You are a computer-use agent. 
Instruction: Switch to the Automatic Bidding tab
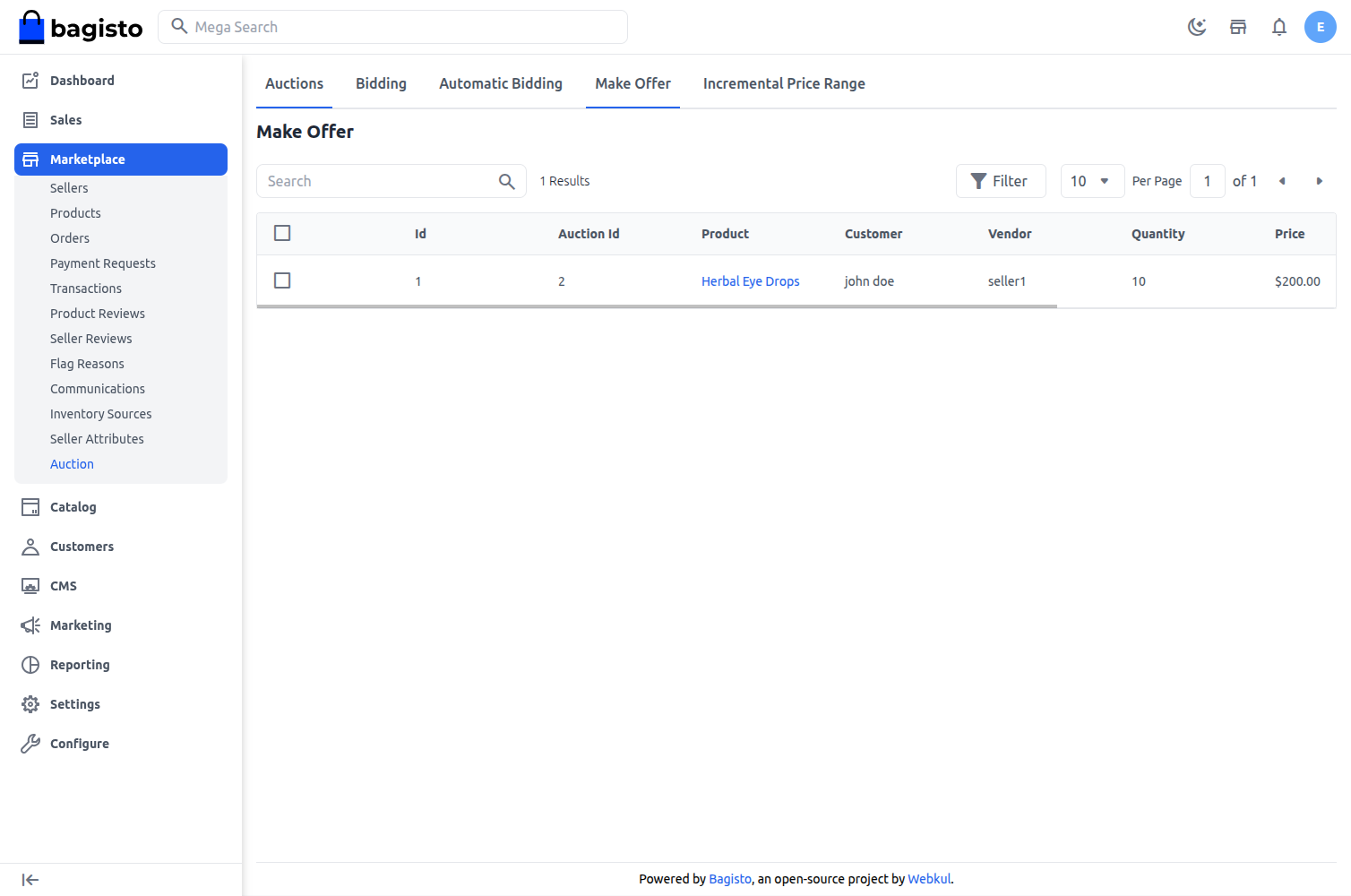point(501,83)
